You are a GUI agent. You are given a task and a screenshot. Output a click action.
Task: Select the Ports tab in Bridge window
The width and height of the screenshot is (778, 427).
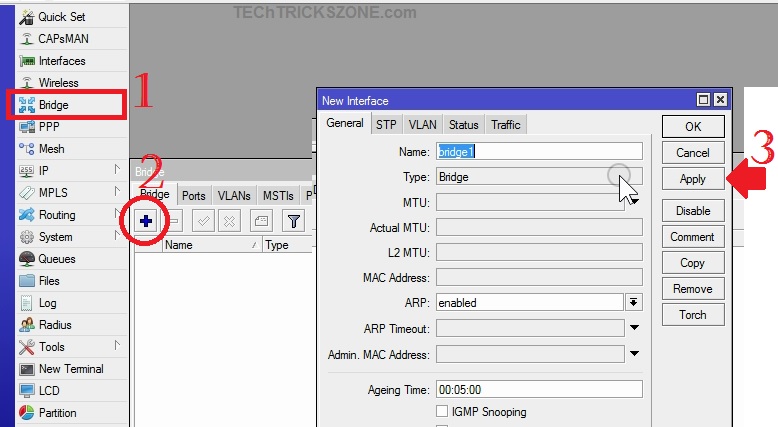click(194, 196)
